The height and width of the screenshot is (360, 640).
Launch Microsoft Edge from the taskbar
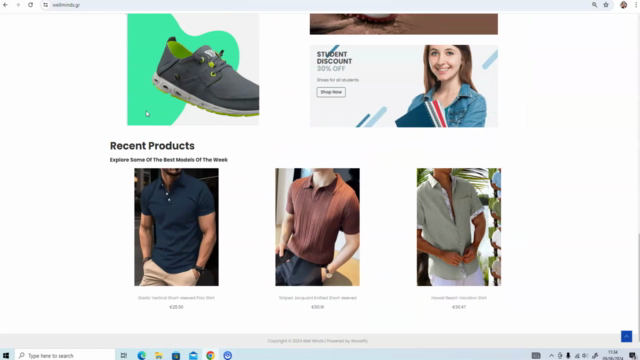pos(142,356)
